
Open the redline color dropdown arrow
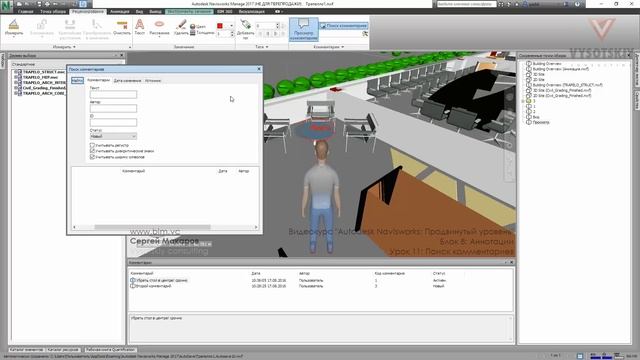point(231,26)
